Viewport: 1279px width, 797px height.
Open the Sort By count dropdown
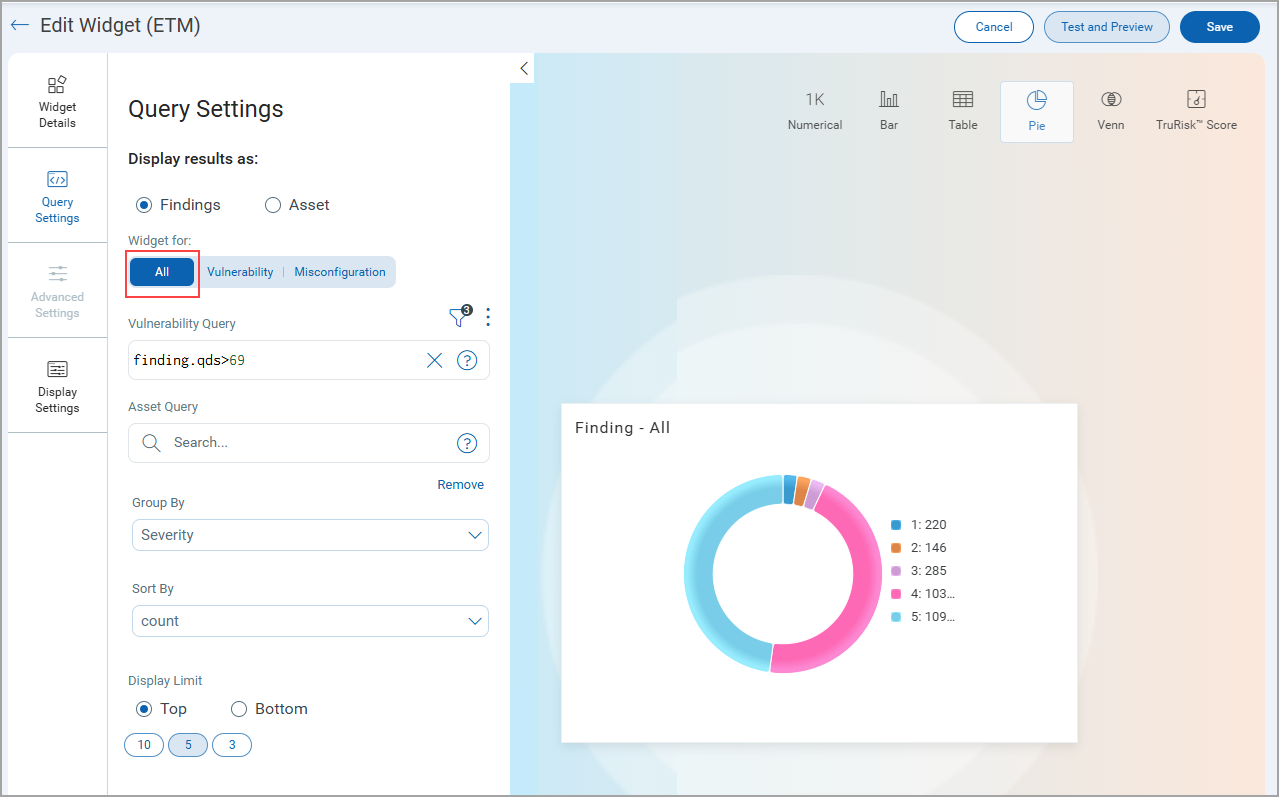(x=310, y=621)
